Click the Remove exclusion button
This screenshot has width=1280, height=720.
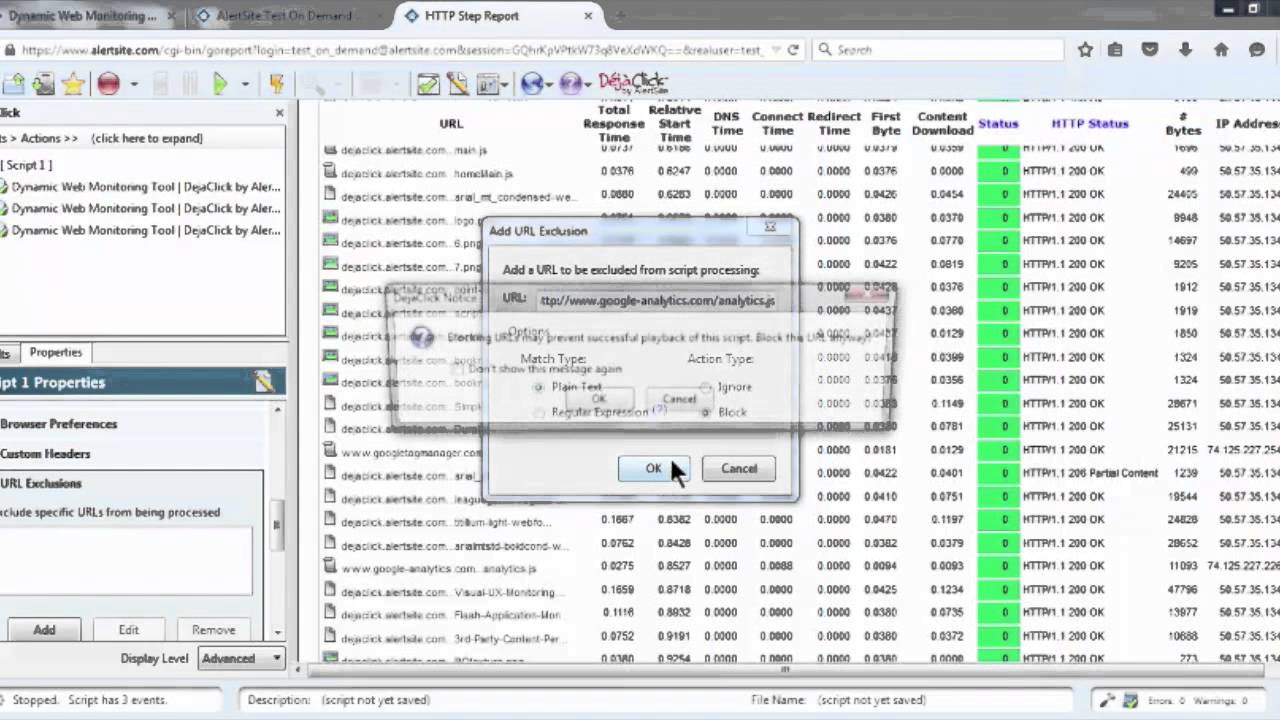point(213,630)
